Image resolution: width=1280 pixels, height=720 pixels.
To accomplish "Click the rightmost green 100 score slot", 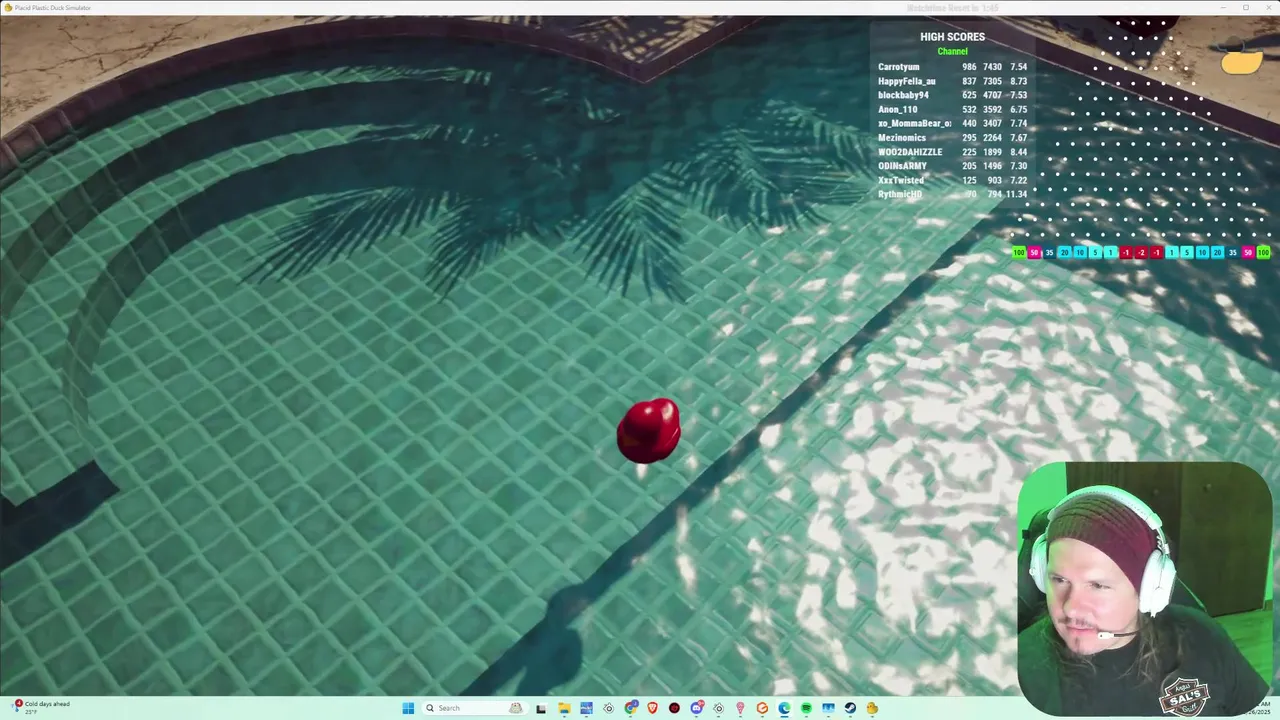I will point(1263,252).
